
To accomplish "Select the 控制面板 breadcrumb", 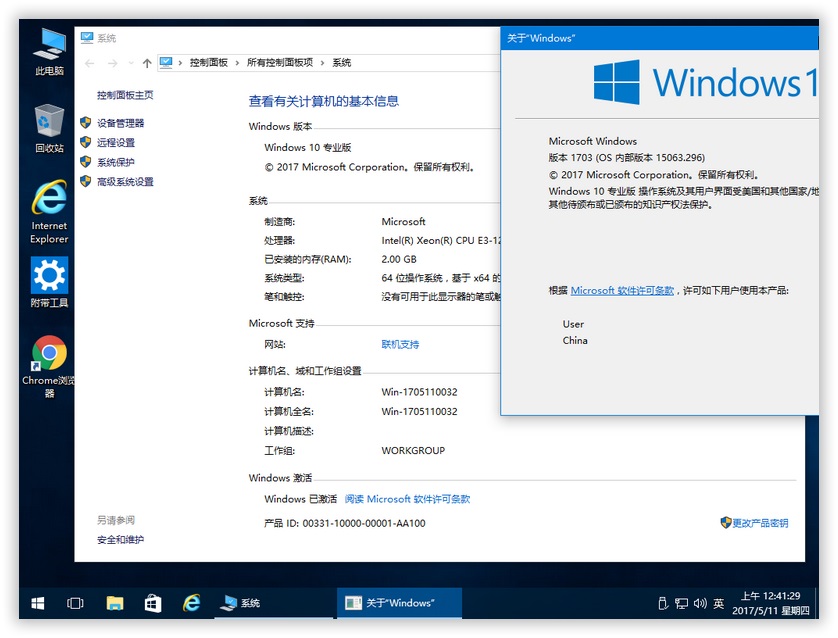I will (208, 63).
